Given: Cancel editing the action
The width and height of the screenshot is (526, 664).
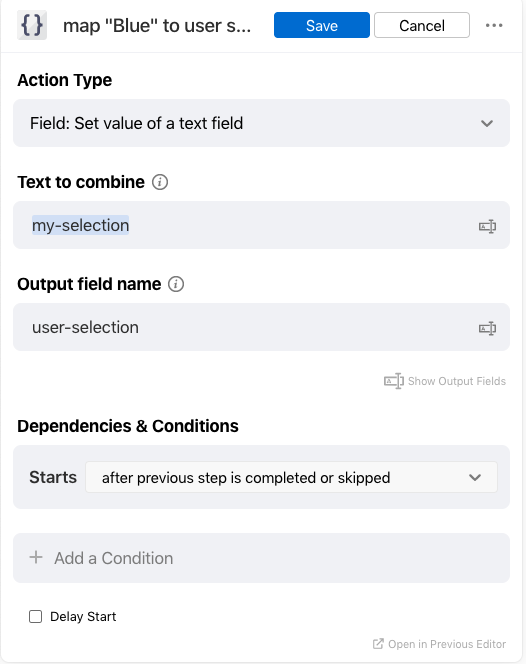Looking at the screenshot, I should click(422, 25).
